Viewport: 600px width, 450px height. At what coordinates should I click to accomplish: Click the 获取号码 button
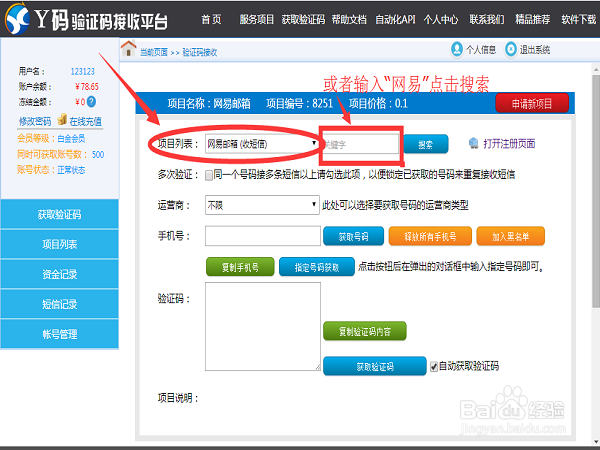click(x=353, y=236)
